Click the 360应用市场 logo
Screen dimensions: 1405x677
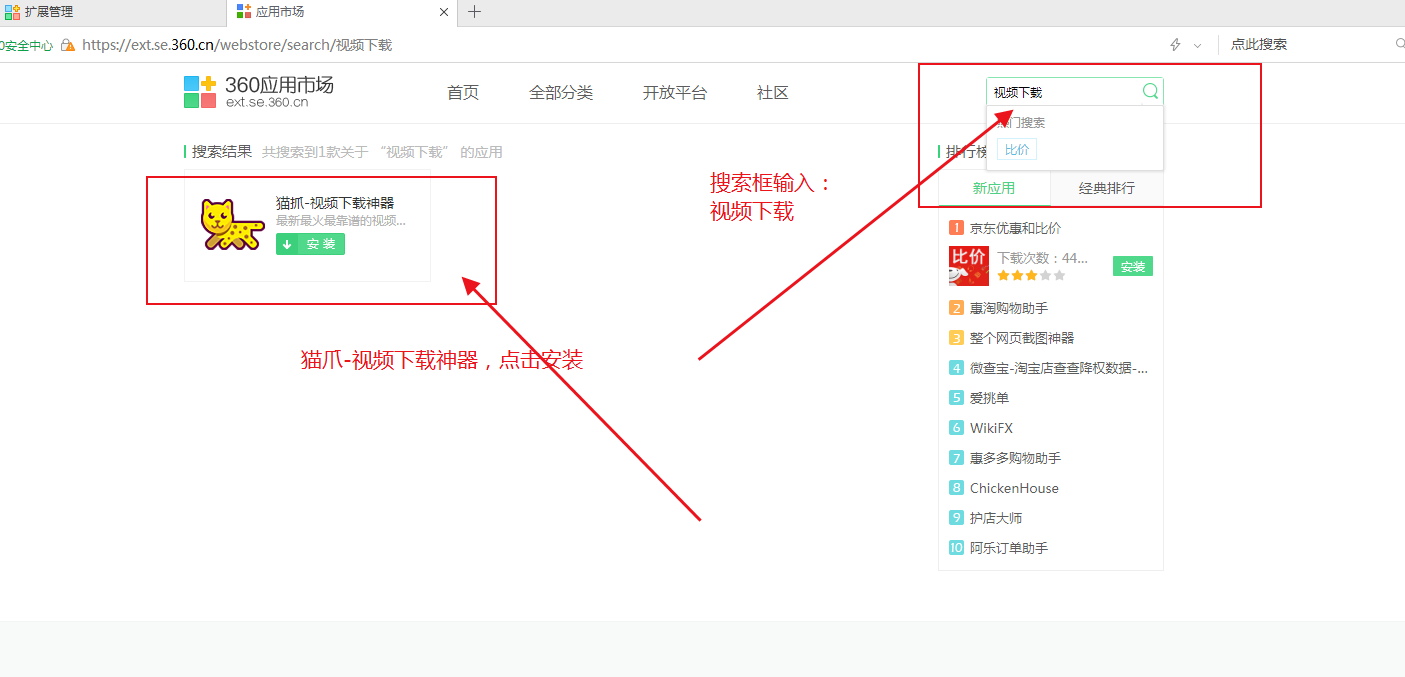[259, 91]
